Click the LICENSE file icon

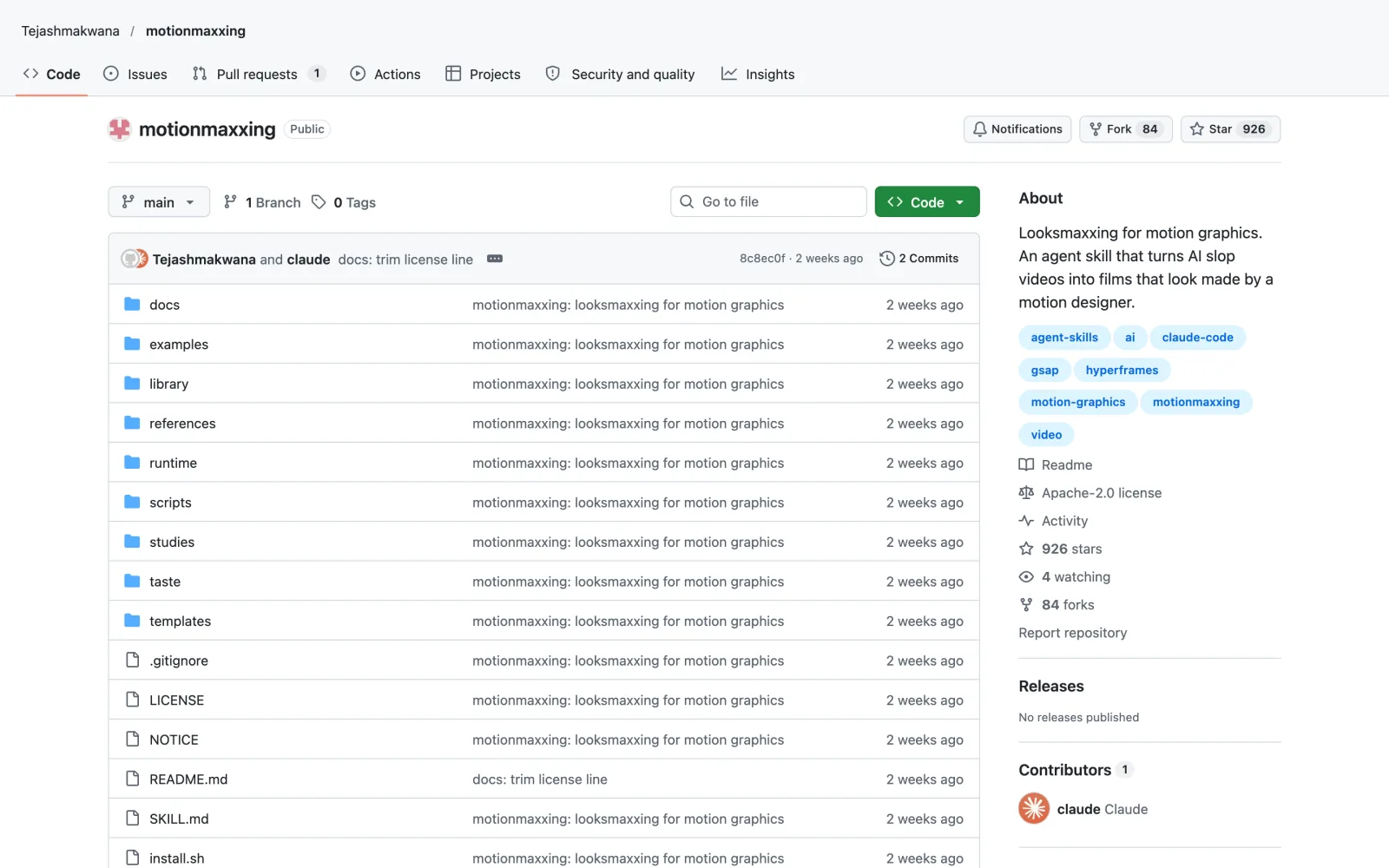coord(132,700)
